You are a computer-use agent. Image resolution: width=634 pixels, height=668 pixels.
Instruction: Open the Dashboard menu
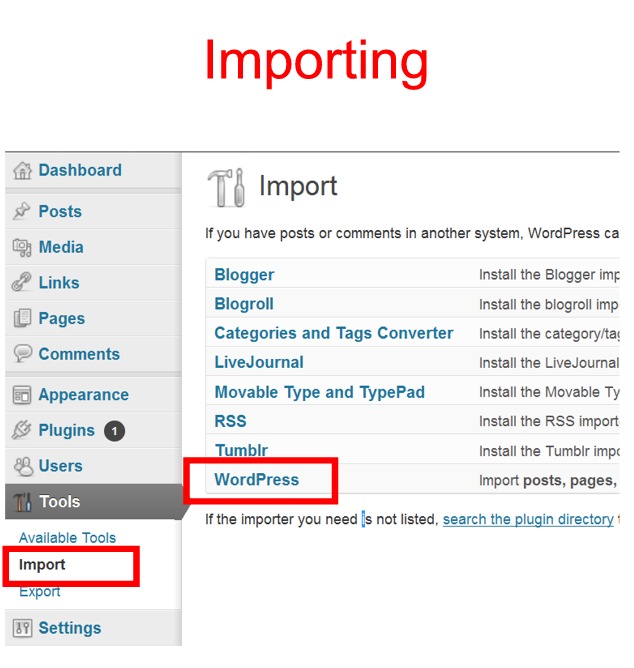[x=80, y=170]
